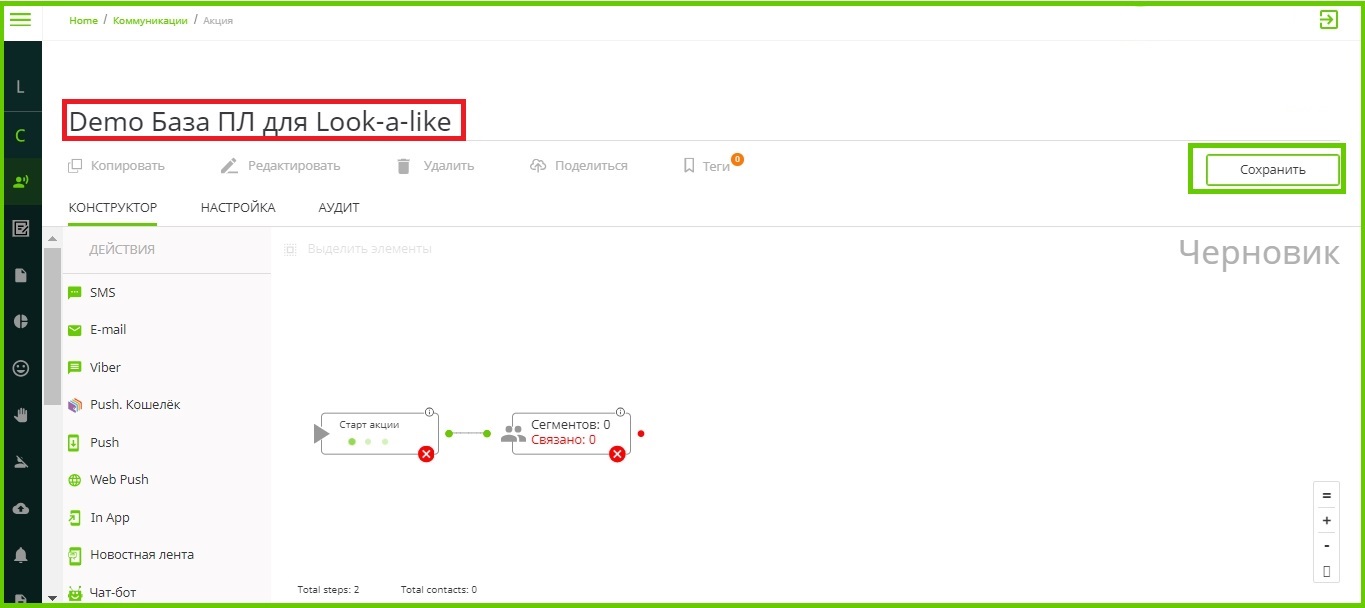This screenshot has width=1365, height=608.
Task: Select the Web Push action
Action: [x=119, y=480]
